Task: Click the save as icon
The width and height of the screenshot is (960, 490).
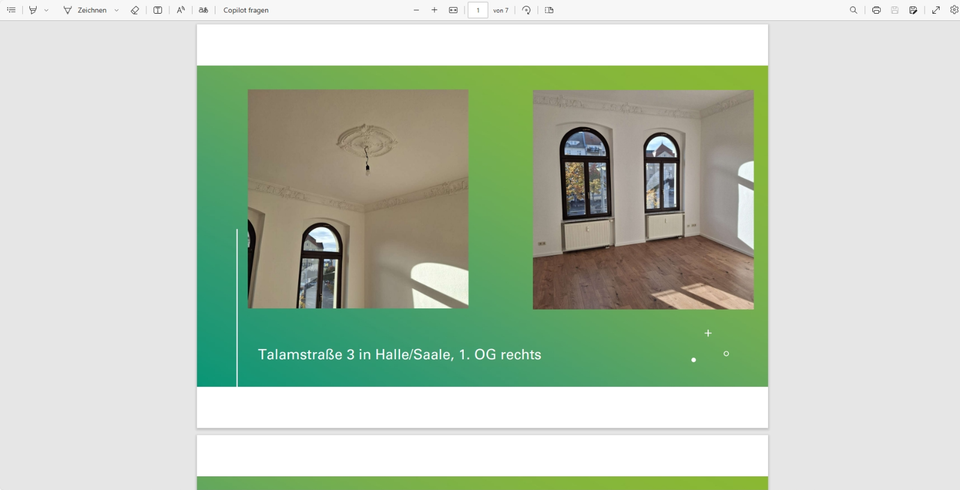Action: pyautogui.click(x=913, y=10)
